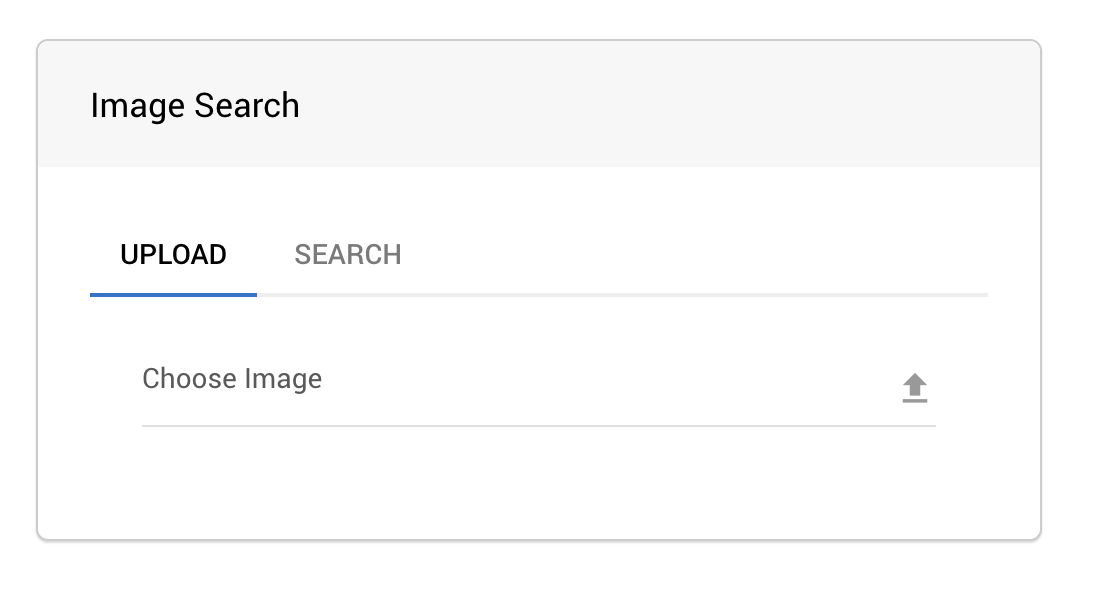Switch to the SEARCH tab
This screenshot has height=592, width=1104.
coord(348,255)
